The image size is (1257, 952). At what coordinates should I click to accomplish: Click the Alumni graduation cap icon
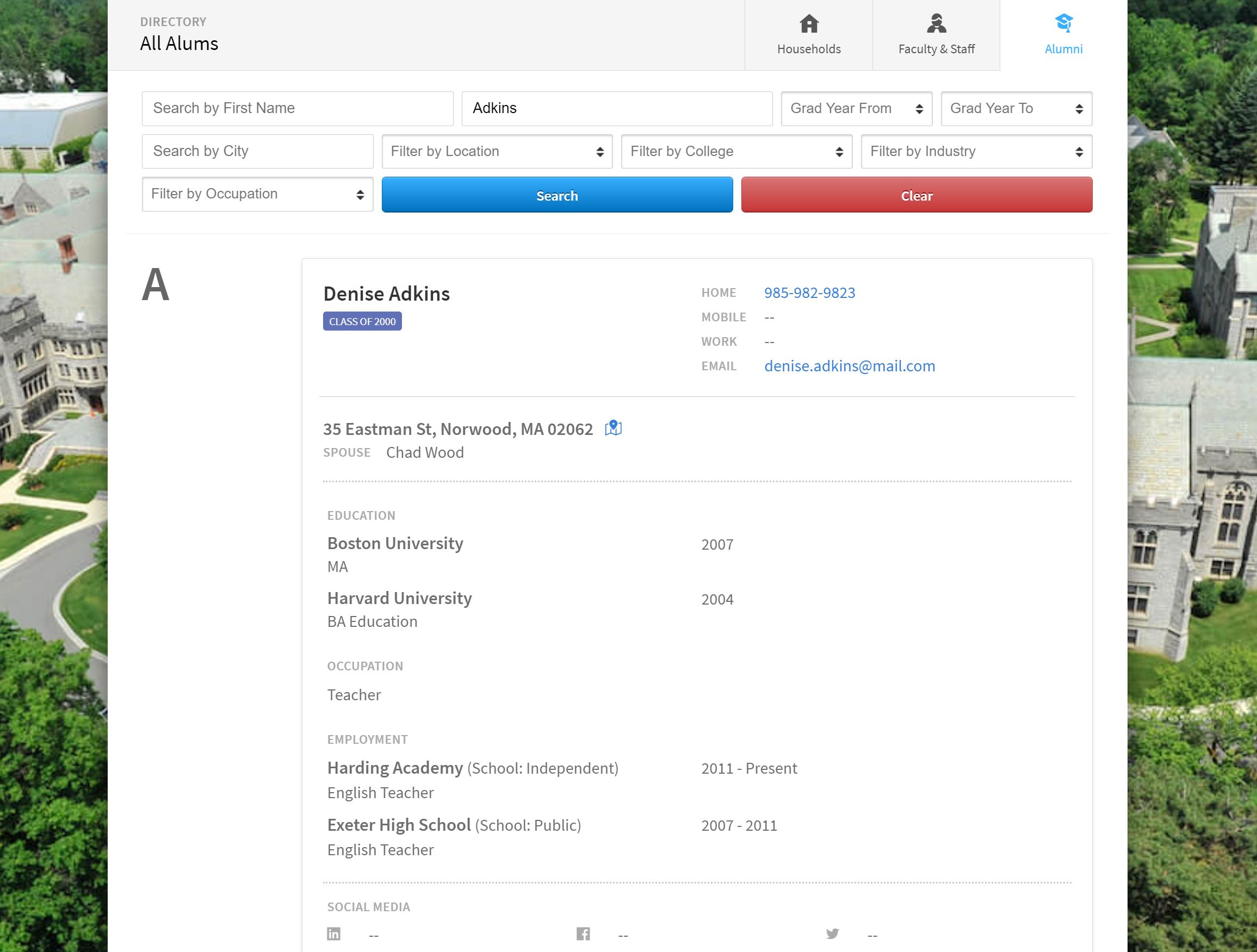[x=1063, y=23]
